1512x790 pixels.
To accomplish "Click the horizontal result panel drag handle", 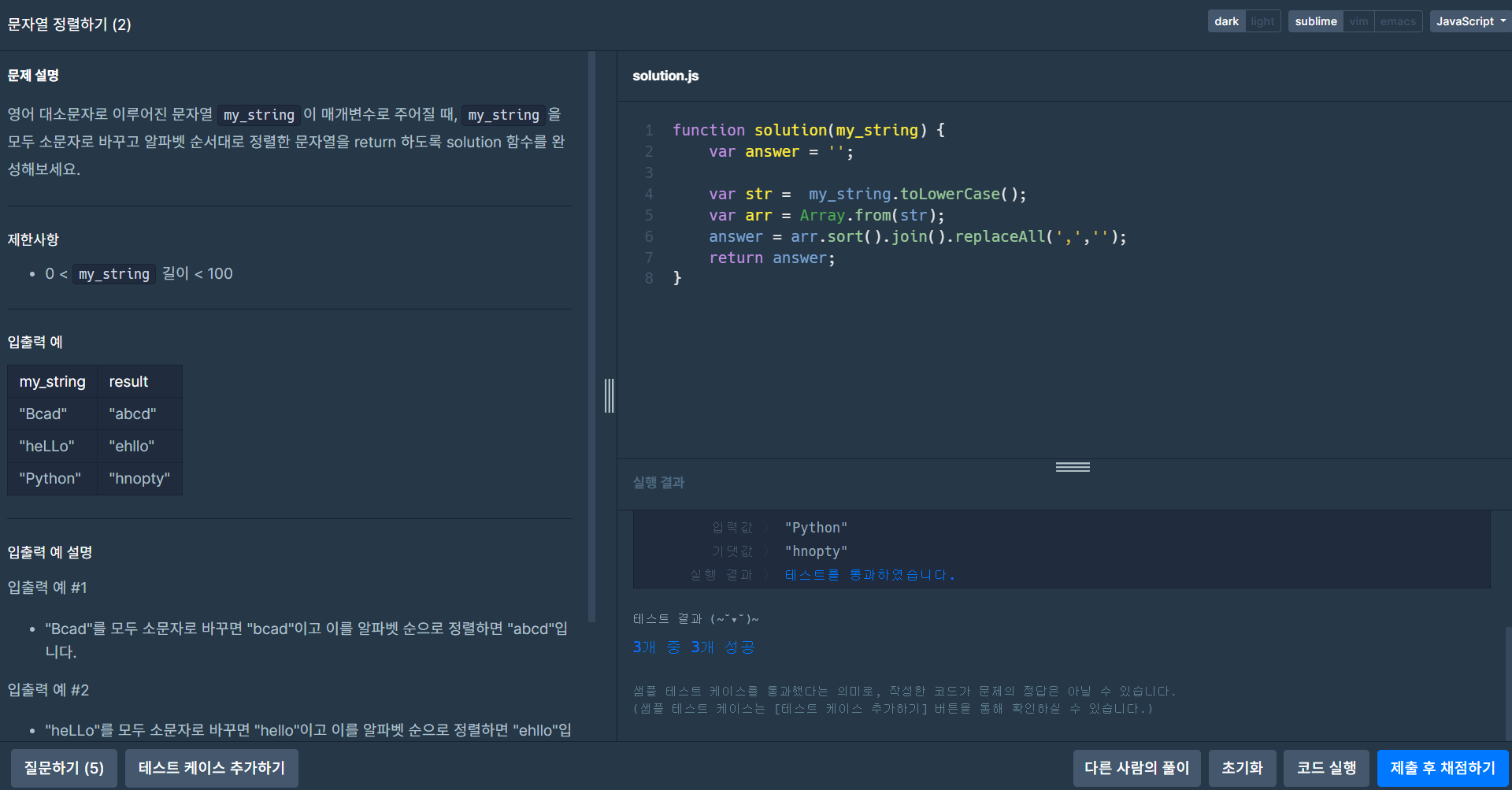I will pos(1073,467).
